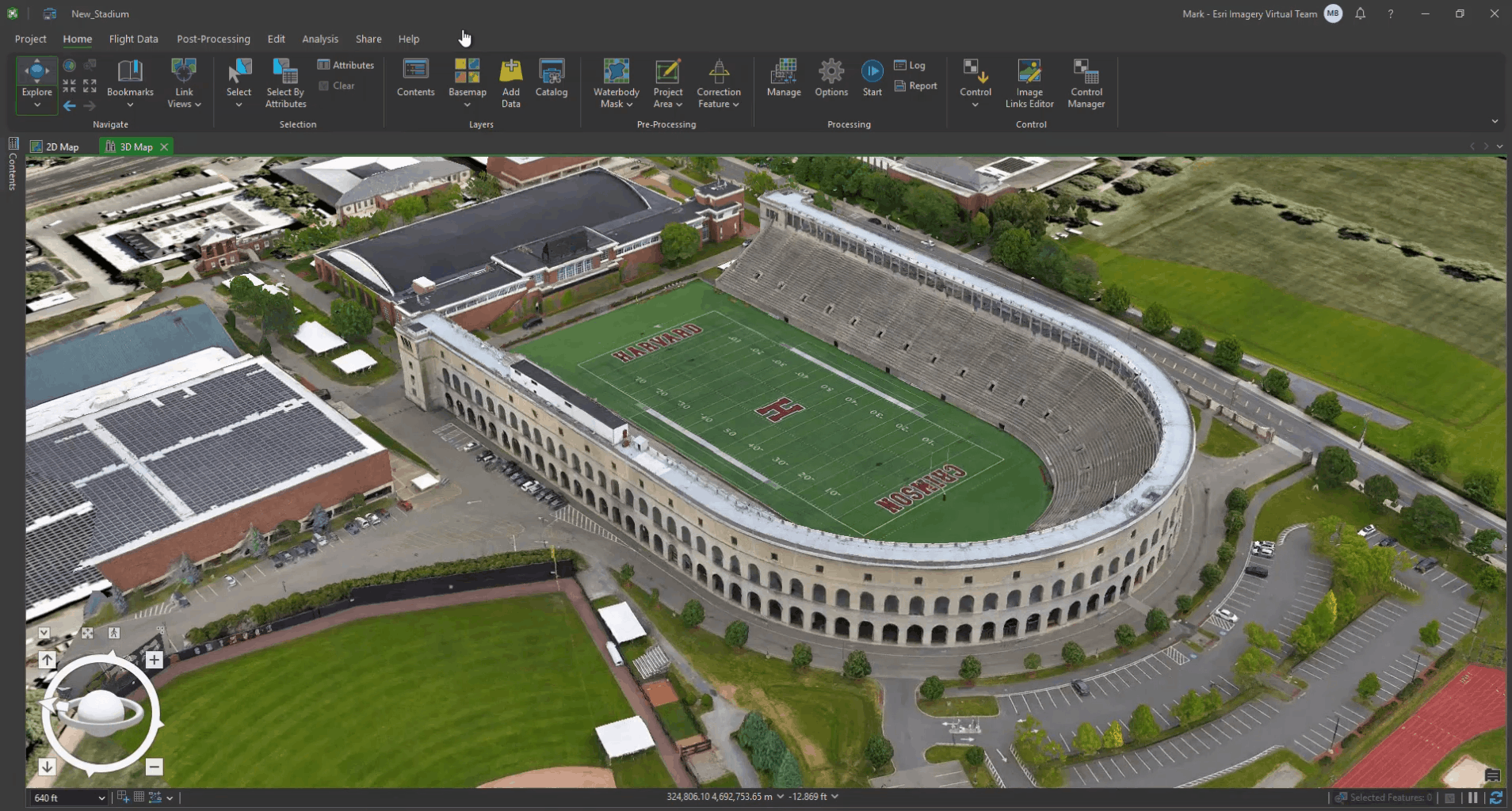Toggle navigator pan mode arrows button
This screenshot has width=1512, height=811.
tap(87, 633)
